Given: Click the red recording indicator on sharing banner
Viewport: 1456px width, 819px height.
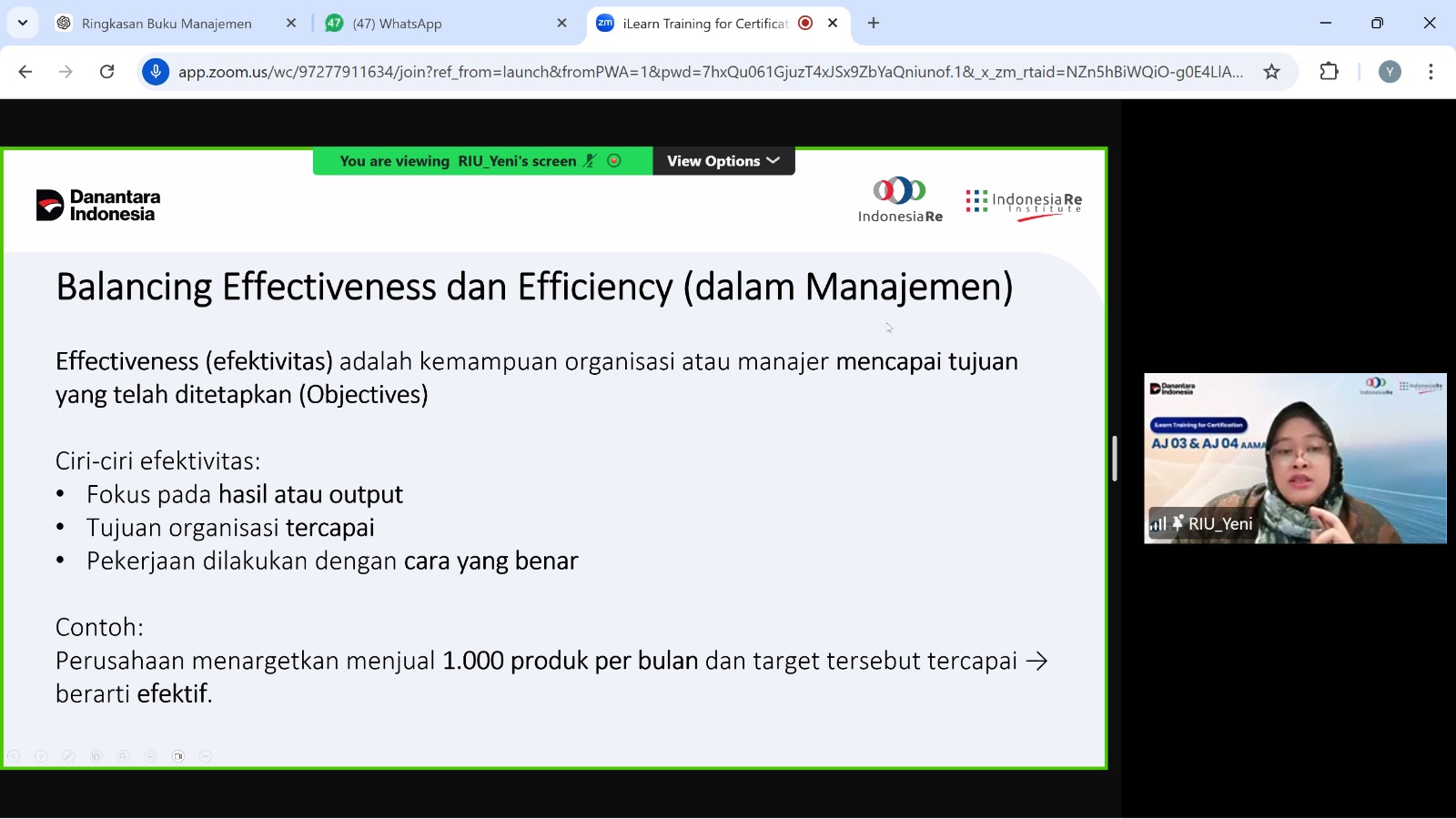Looking at the screenshot, I should tap(614, 161).
